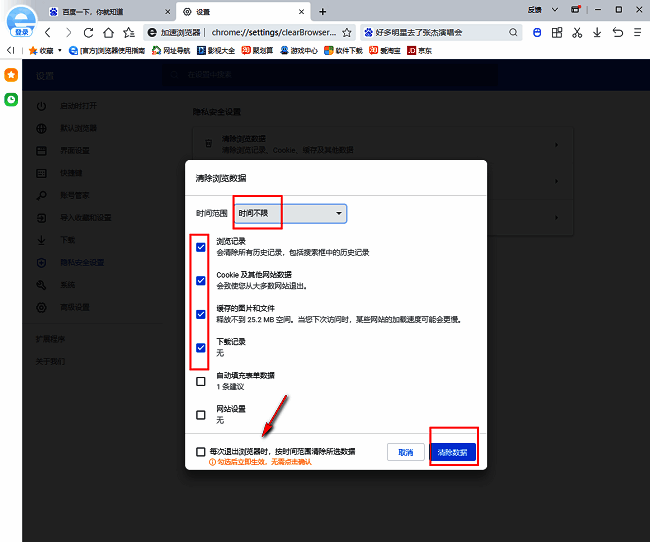This screenshot has width=650, height=542.
Task: Open the home page icon
Action: tap(109, 32)
